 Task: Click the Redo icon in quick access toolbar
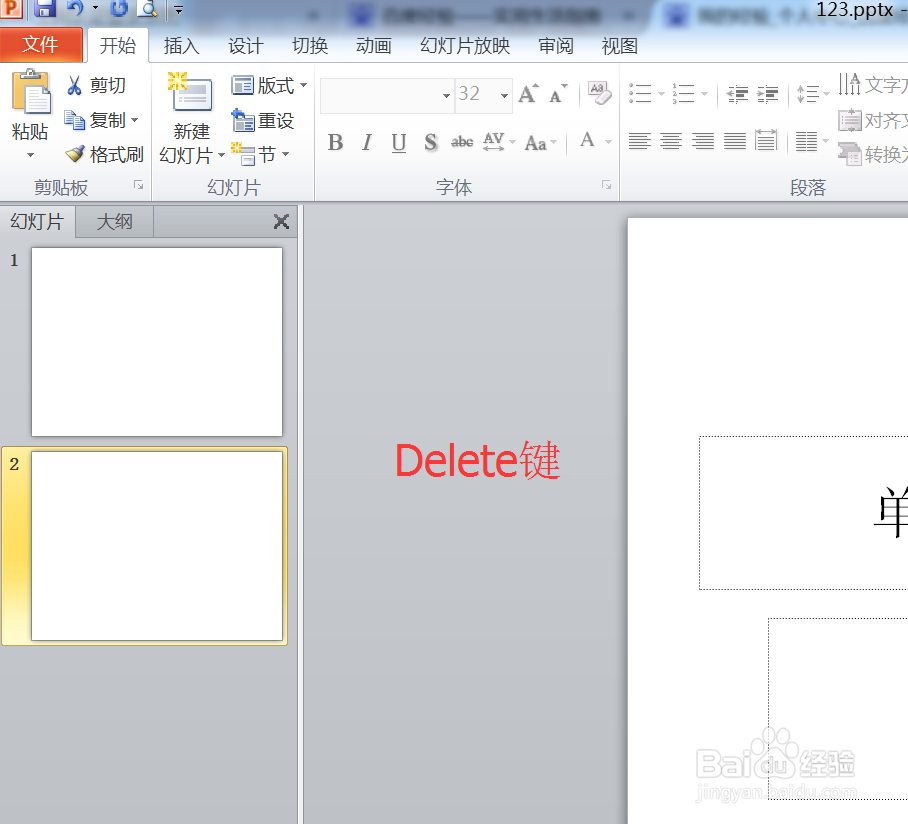pos(119,8)
